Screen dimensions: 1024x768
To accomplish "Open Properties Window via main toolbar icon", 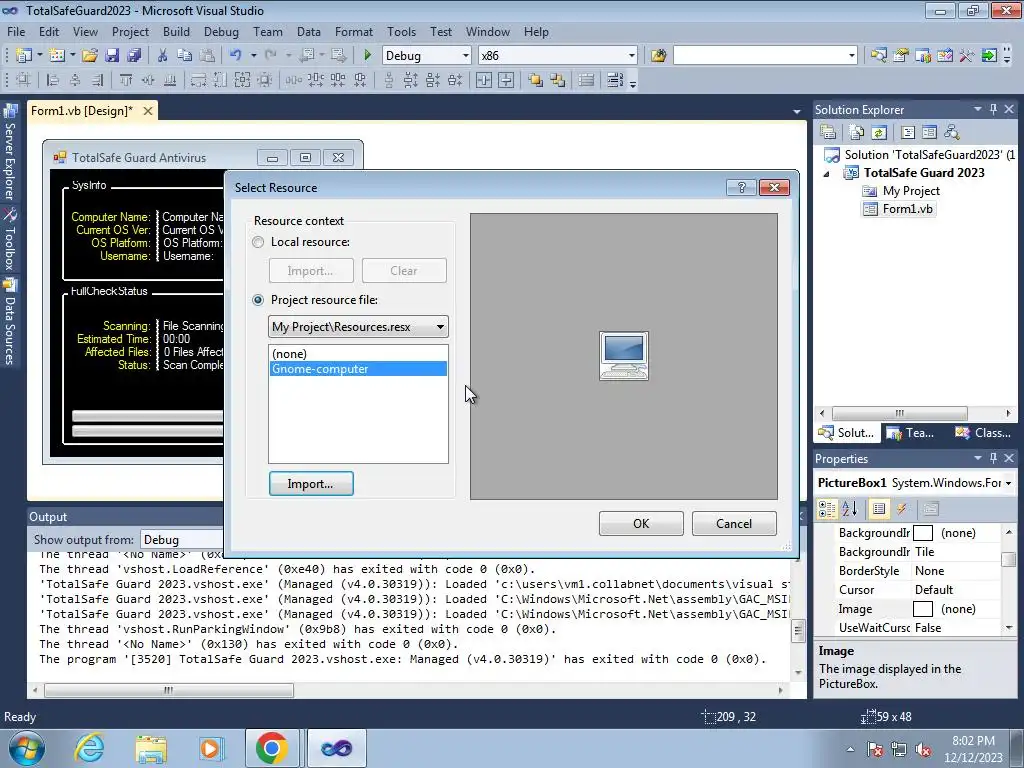I will [x=901, y=56].
